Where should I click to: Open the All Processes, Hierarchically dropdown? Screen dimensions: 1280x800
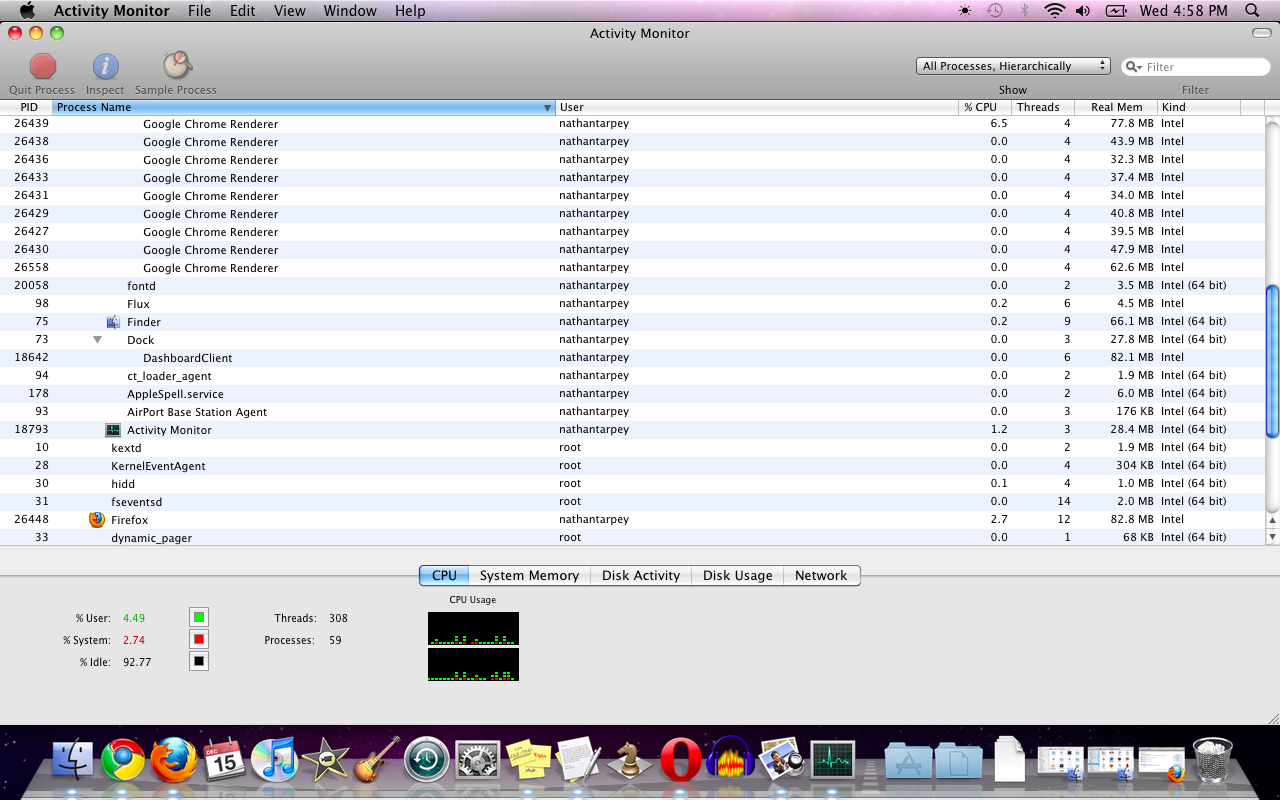(1013, 66)
